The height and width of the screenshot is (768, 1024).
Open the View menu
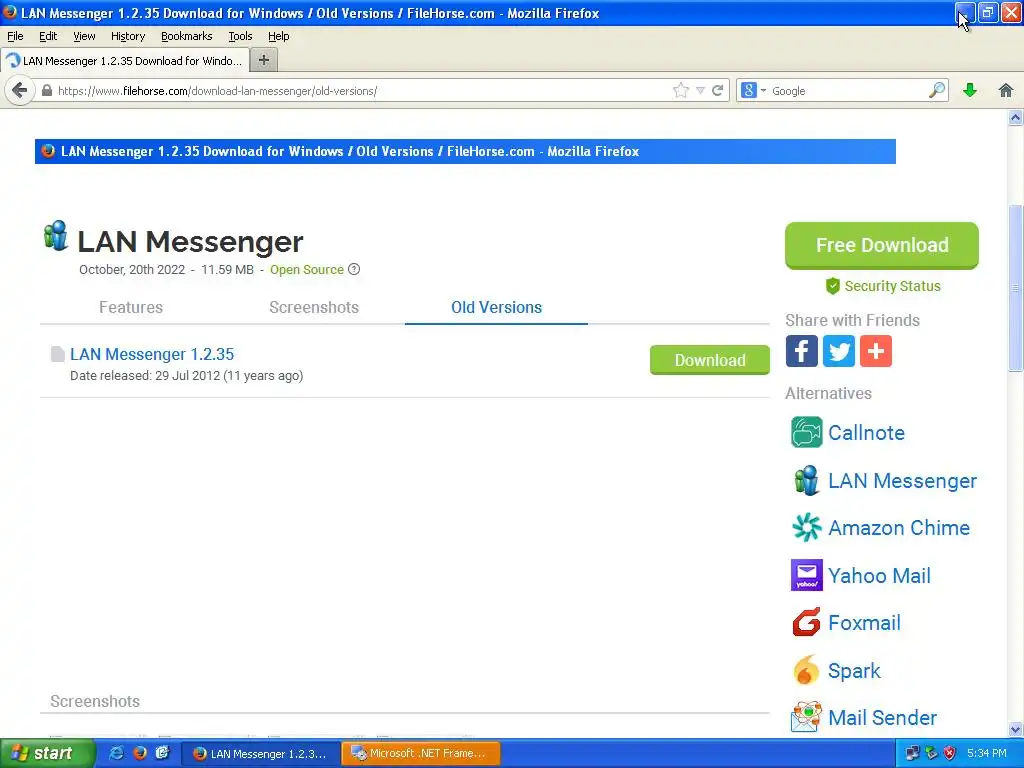point(84,36)
